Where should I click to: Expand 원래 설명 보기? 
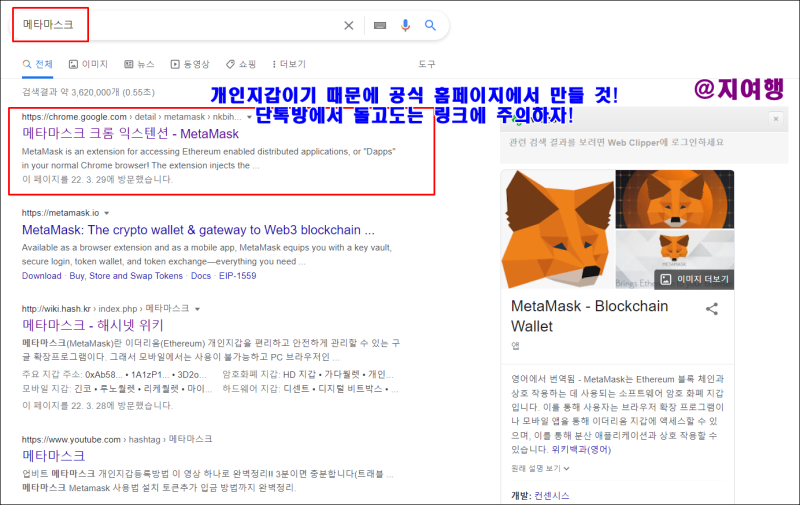pos(540,468)
